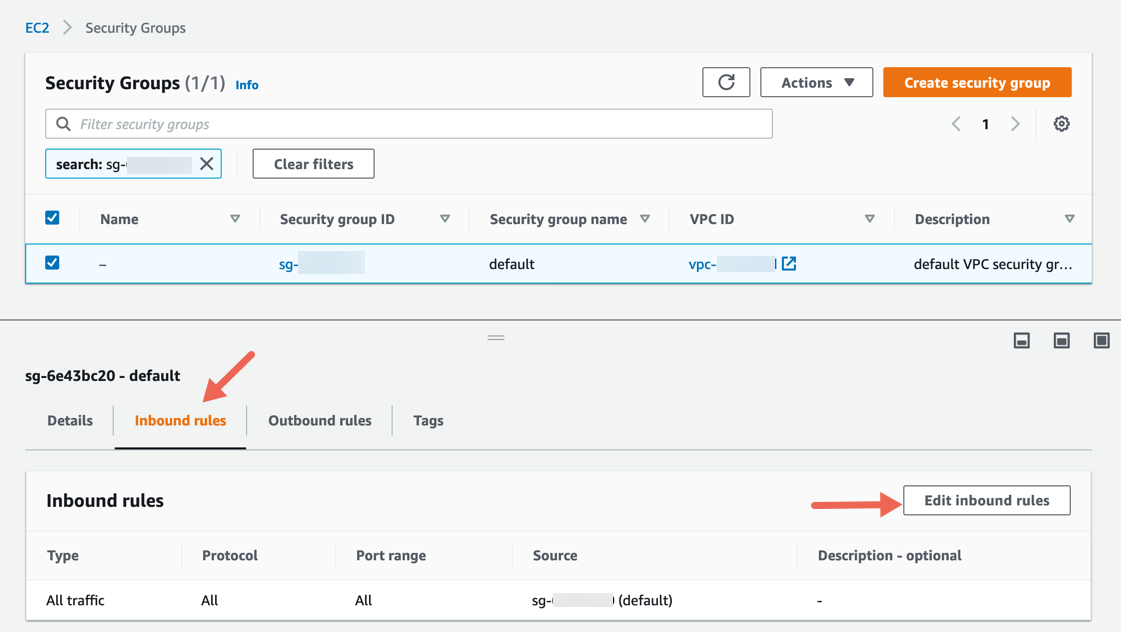Go to the next page arrow

[x=1015, y=124]
